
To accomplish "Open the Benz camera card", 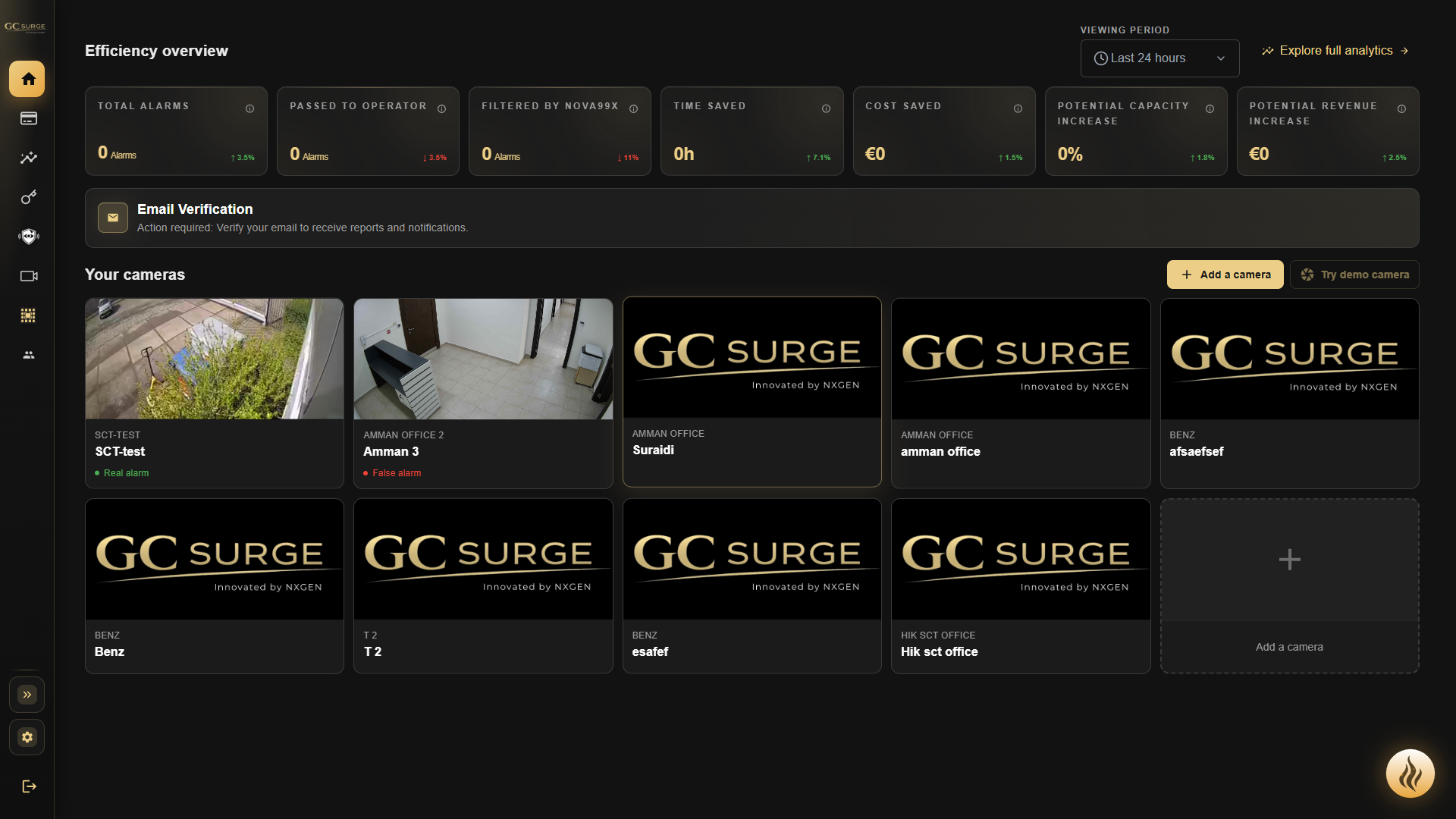I will (215, 586).
